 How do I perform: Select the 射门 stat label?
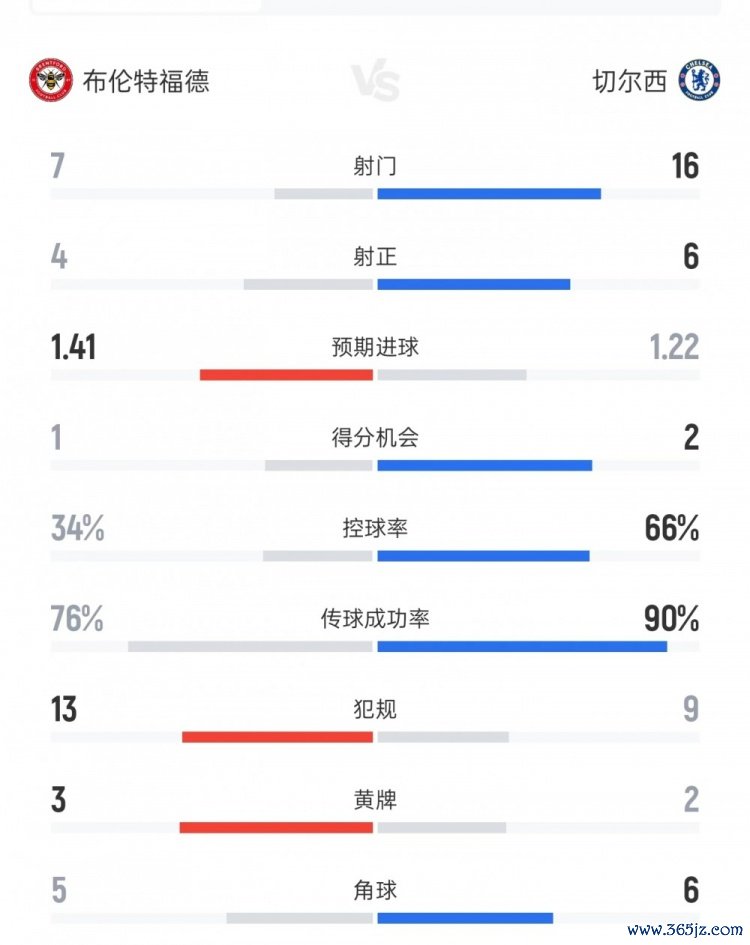(x=375, y=166)
